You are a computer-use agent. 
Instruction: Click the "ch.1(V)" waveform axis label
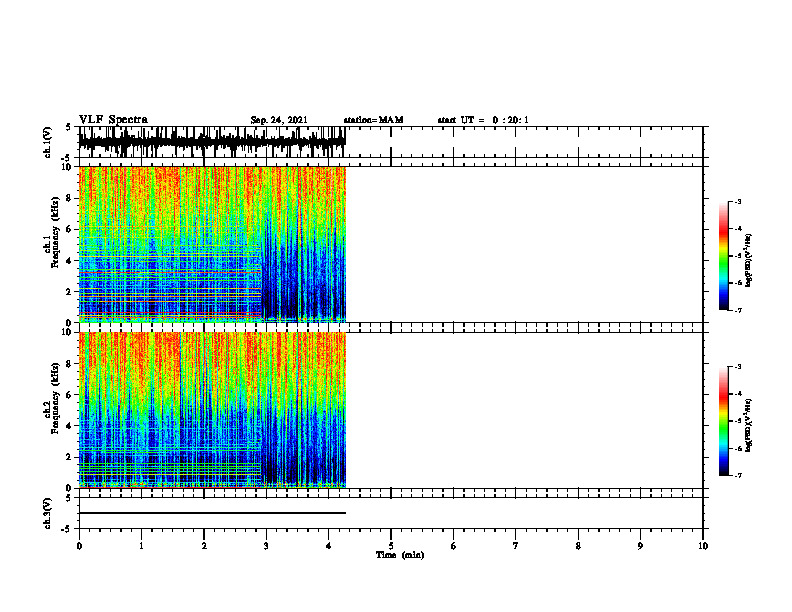[48, 142]
